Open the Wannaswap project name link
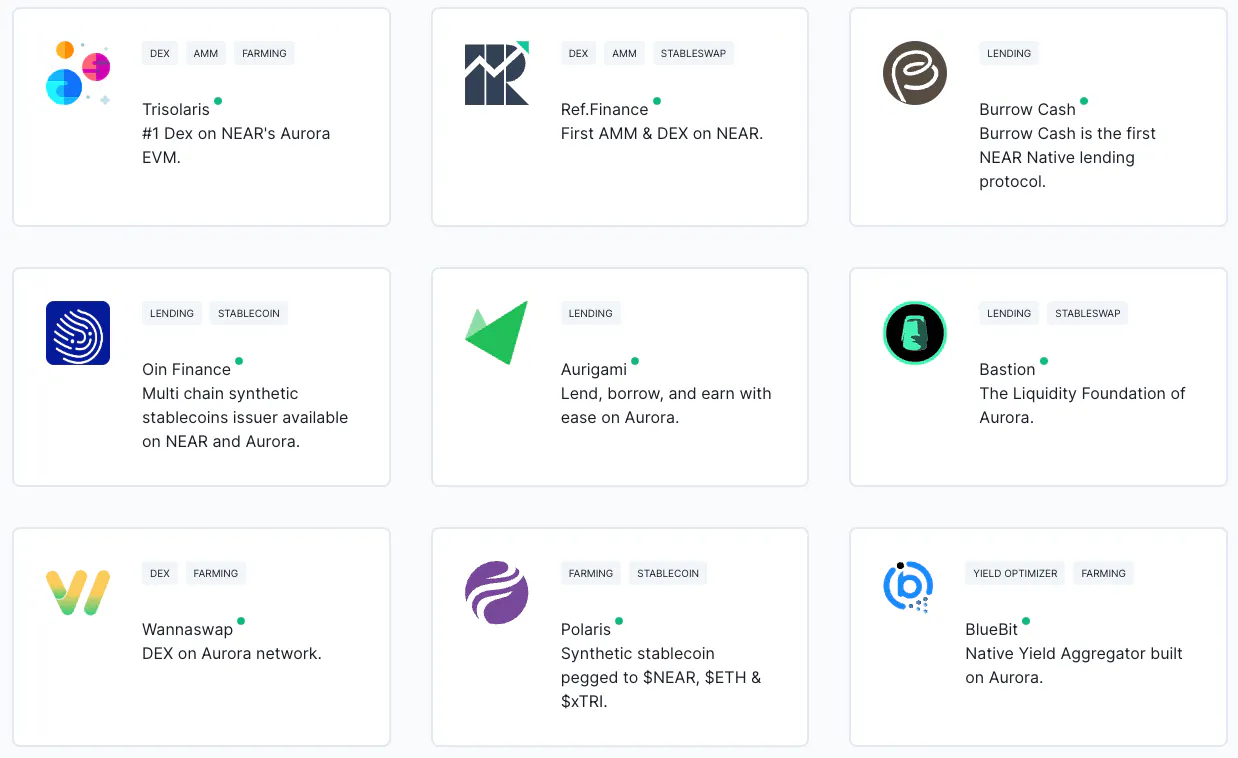 pos(187,630)
